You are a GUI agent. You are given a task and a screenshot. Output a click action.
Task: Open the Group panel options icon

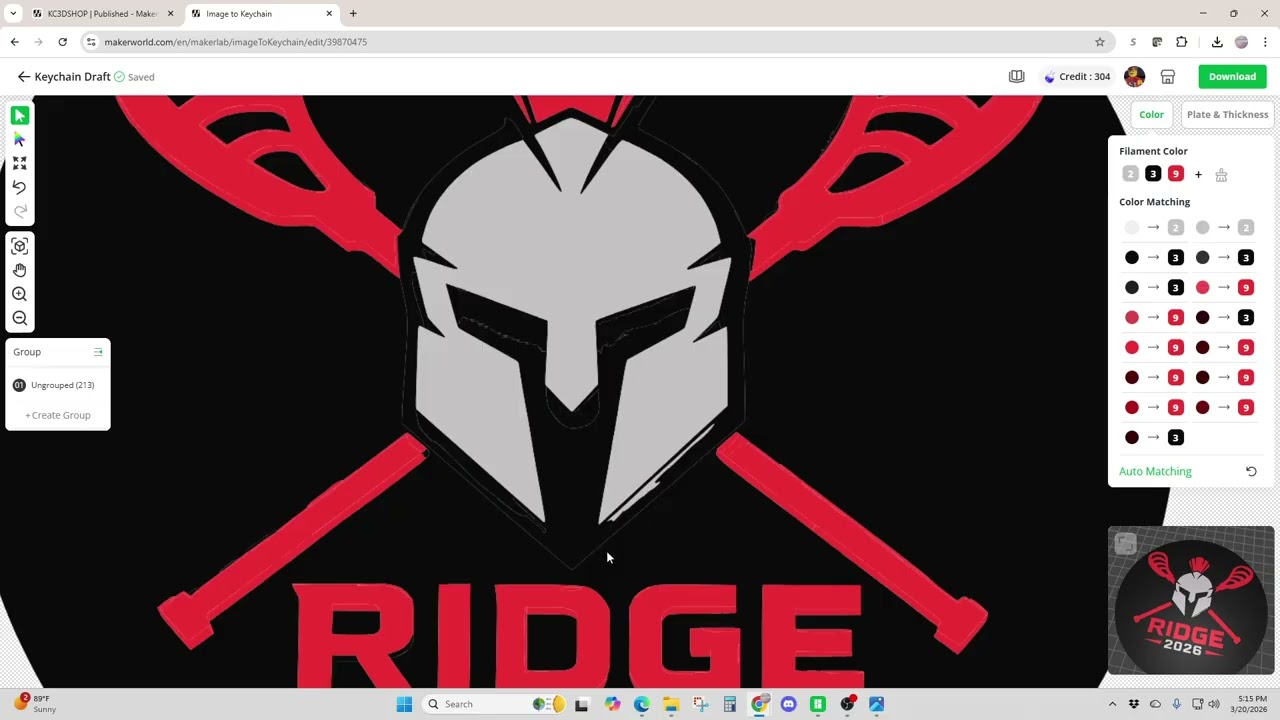click(98, 352)
